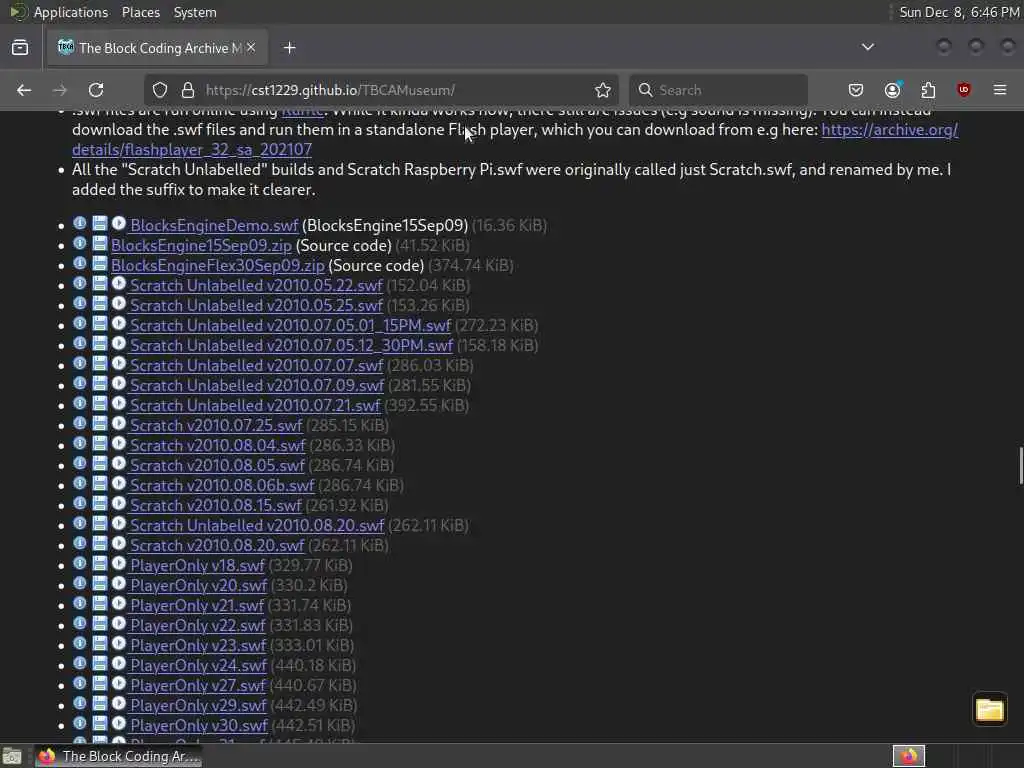Viewport: 1024px width, 768px height.
Task: Show site security lock information
Action: pos(188,90)
